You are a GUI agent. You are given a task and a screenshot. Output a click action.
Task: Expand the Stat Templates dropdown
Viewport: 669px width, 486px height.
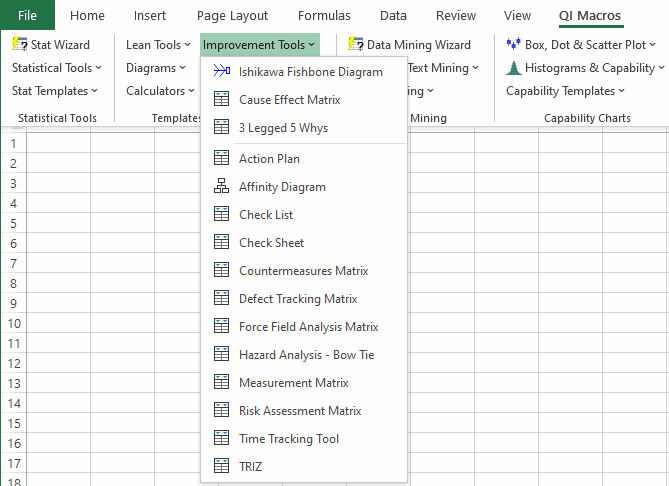tap(55, 91)
